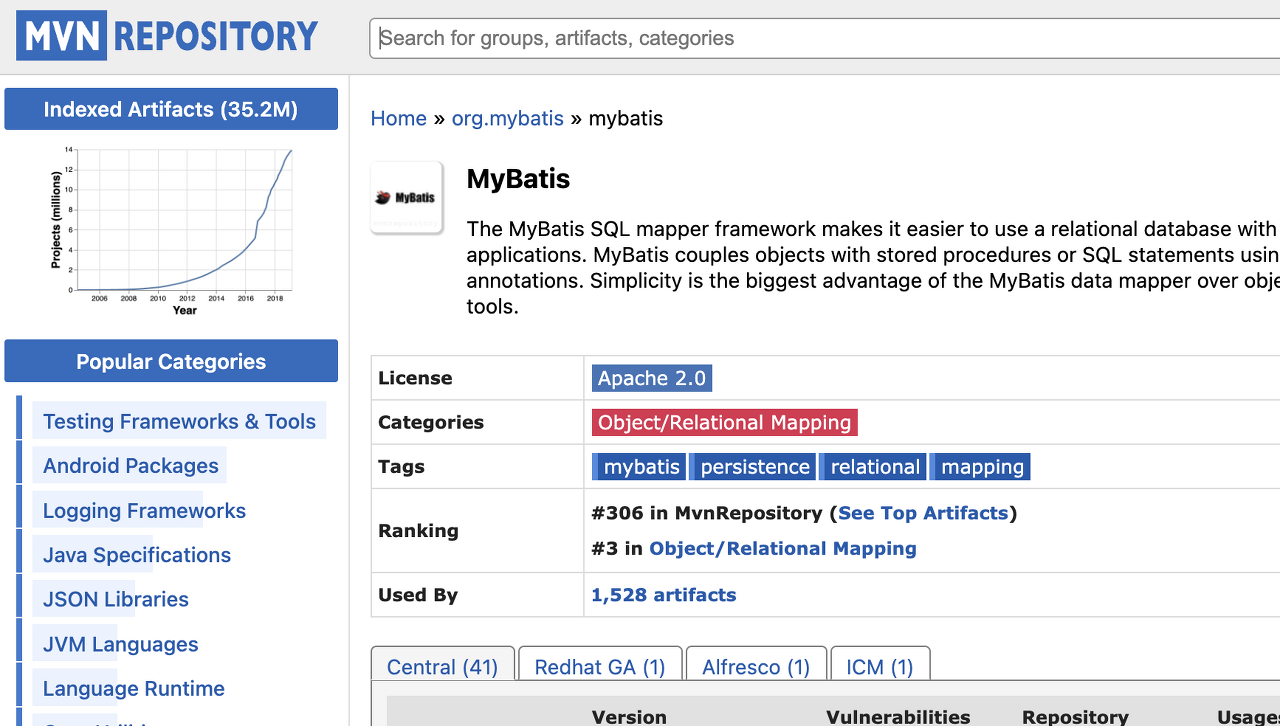
Task: Switch to the Alfresco (1) tab
Action: pyautogui.click(x=756, y=666)
